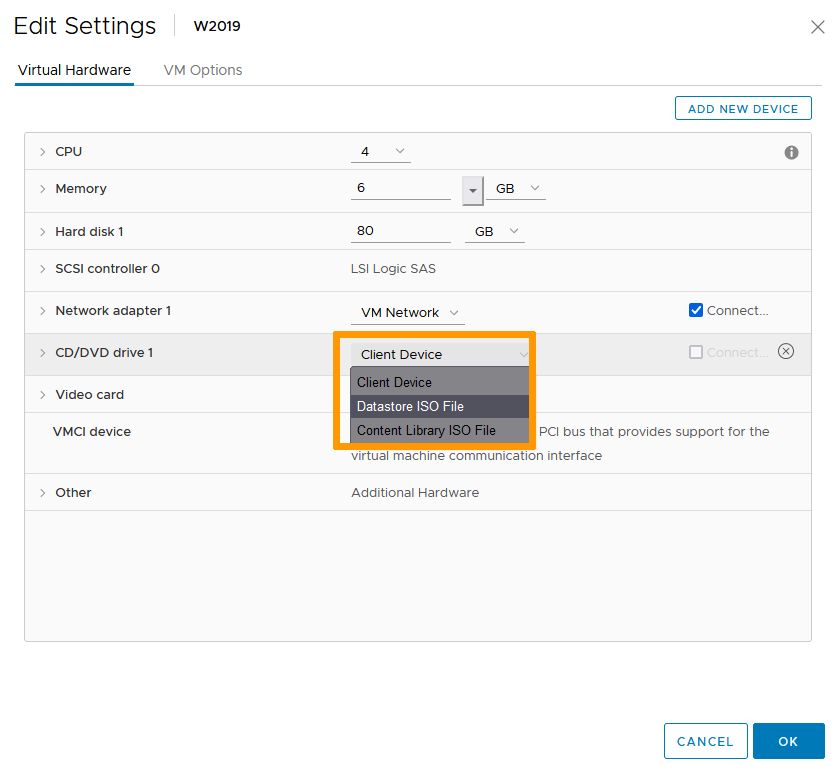
Task: Expand Hard disk 1 details
Action: [43, 232]
